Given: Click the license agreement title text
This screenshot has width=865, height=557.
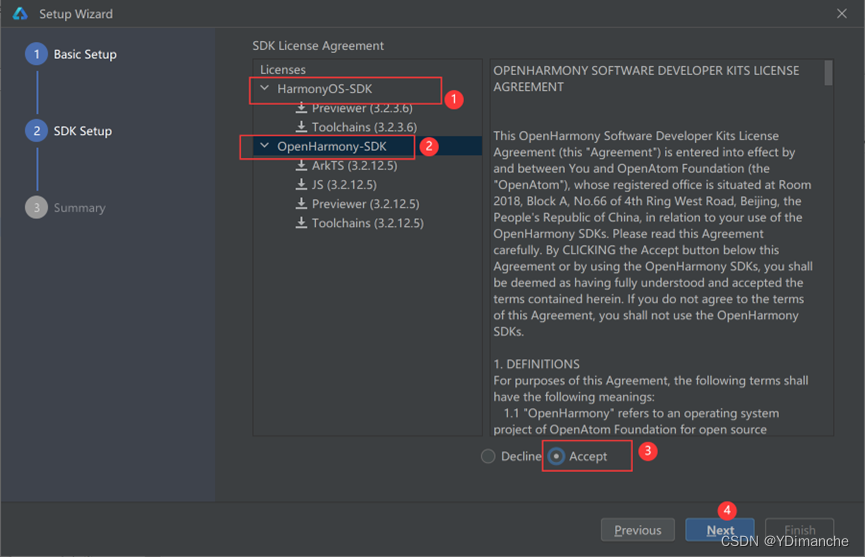Looking at the screenshot, I should click(x=646, y=79).
